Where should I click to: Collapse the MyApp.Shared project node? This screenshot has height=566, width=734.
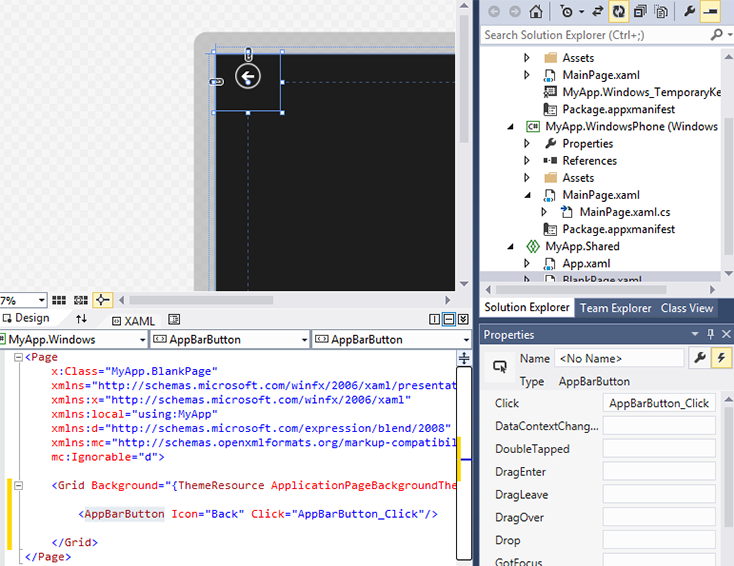click(x=511, y=246)
